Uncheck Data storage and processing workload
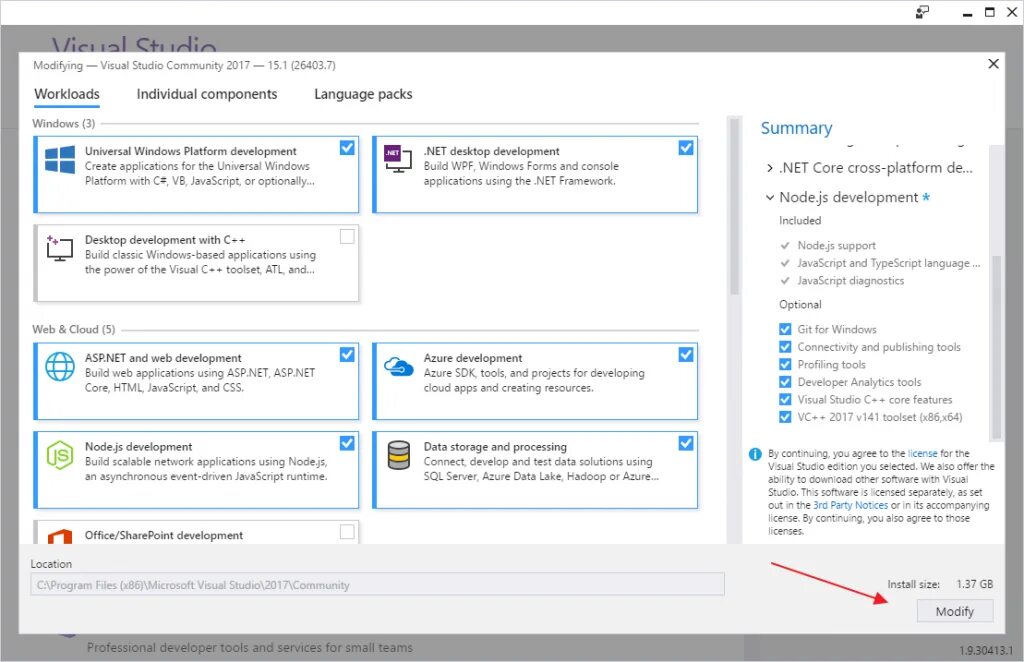The image size is (1024, 662). tap(686, 443)
